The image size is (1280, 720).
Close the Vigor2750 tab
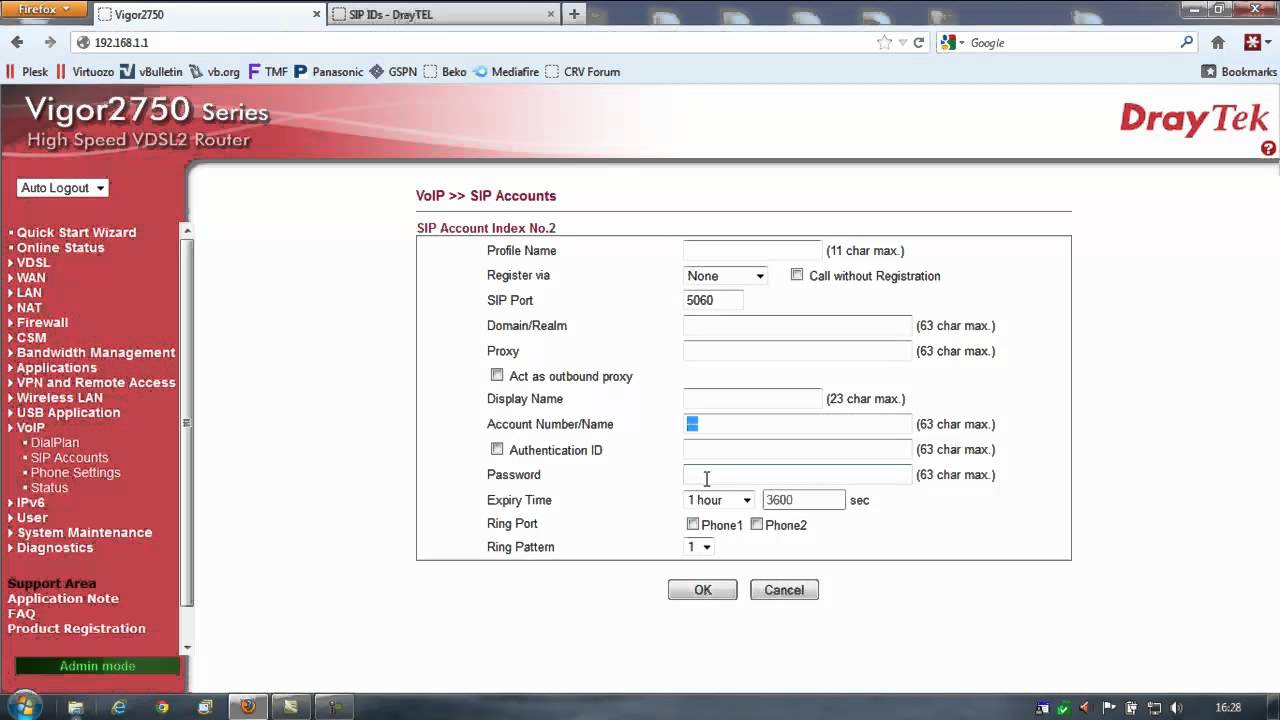click(317, 14)
